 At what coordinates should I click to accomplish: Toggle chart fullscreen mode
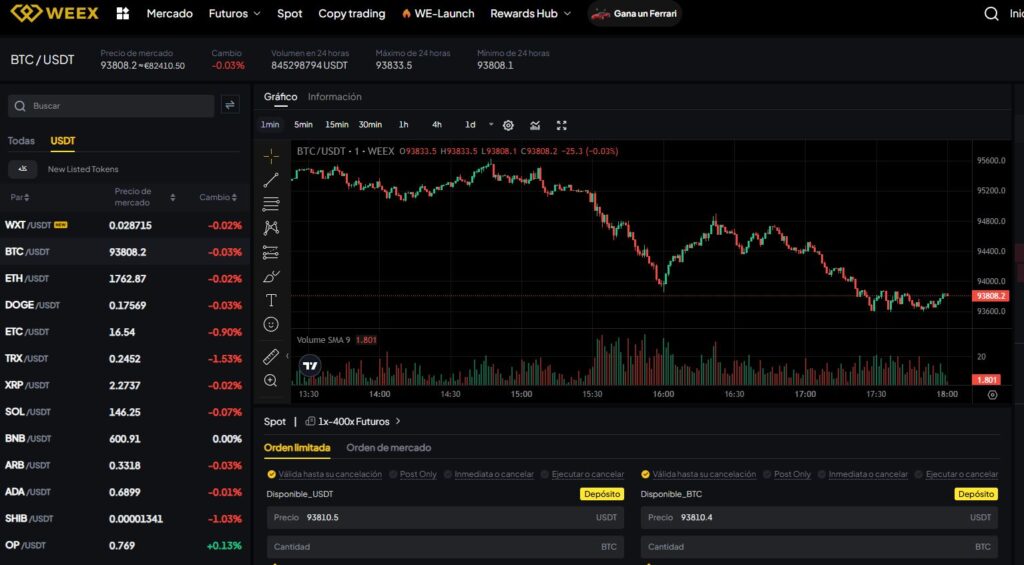pyautogui.click(x=562, y=125)
